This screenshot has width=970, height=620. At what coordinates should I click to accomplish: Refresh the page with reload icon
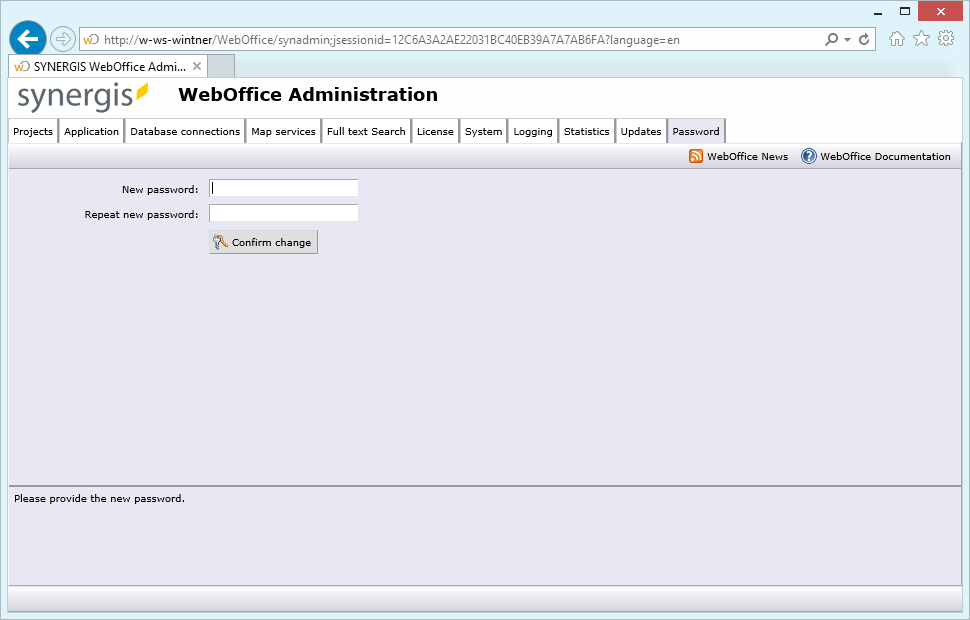865,39
